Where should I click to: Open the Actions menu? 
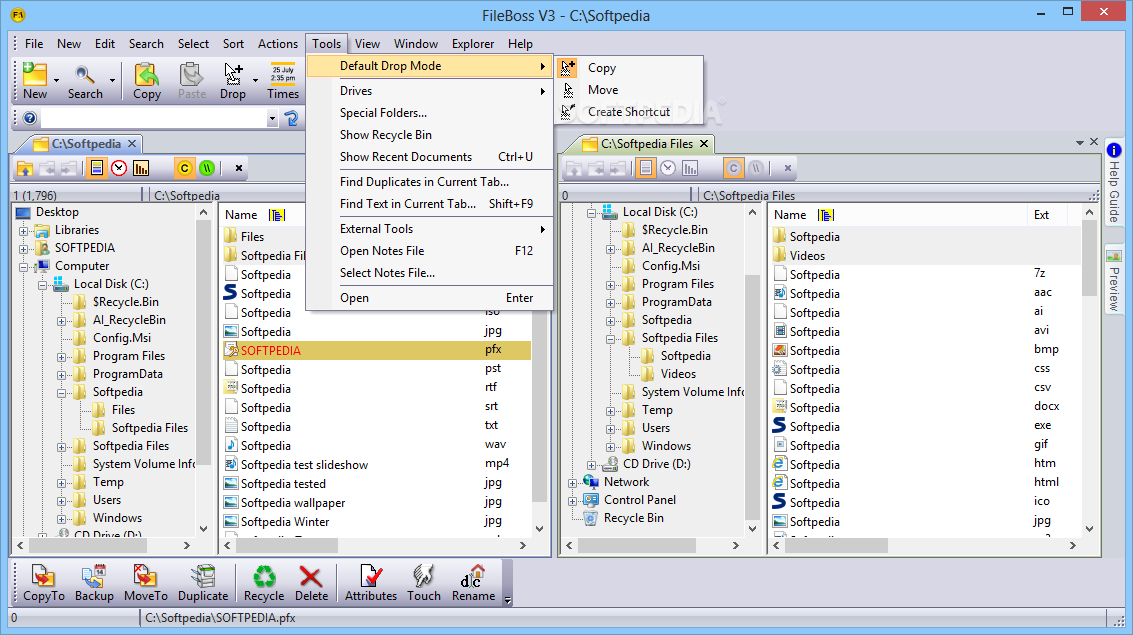pos(277,44)
